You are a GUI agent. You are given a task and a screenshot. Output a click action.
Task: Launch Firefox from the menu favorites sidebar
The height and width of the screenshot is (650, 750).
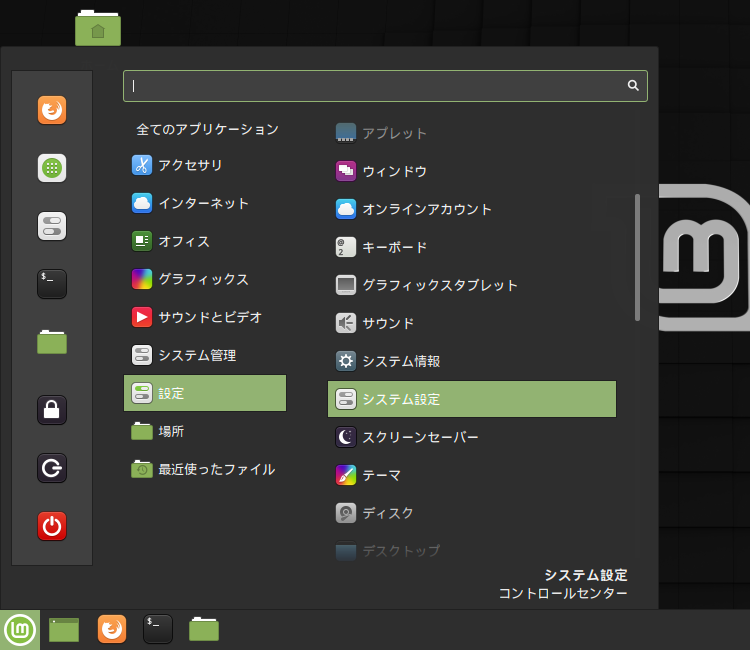[52, 110]
